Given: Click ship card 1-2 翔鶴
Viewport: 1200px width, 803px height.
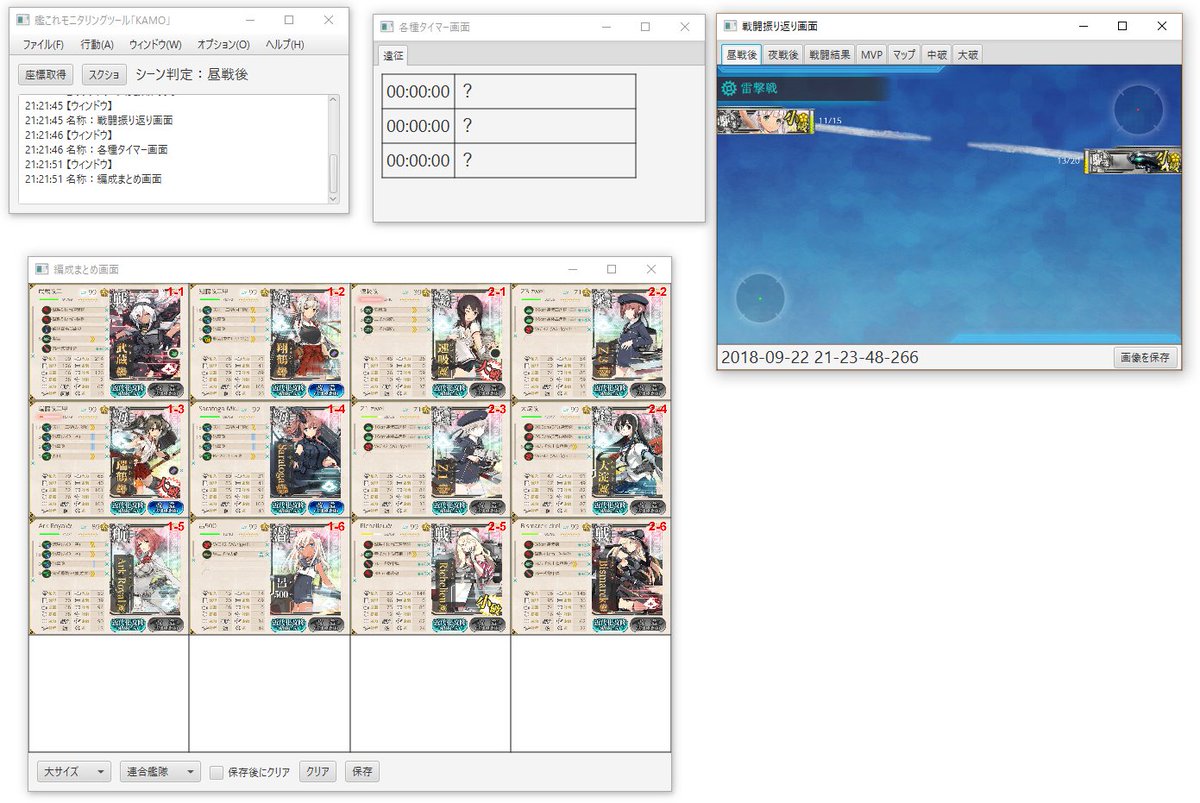Looking at the screenshot, I should tap(269, 342).
